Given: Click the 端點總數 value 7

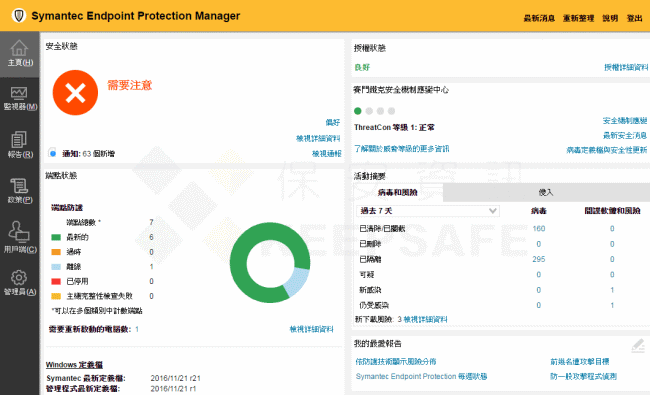Looking at the screenshot, I should (x=151, y=222).
